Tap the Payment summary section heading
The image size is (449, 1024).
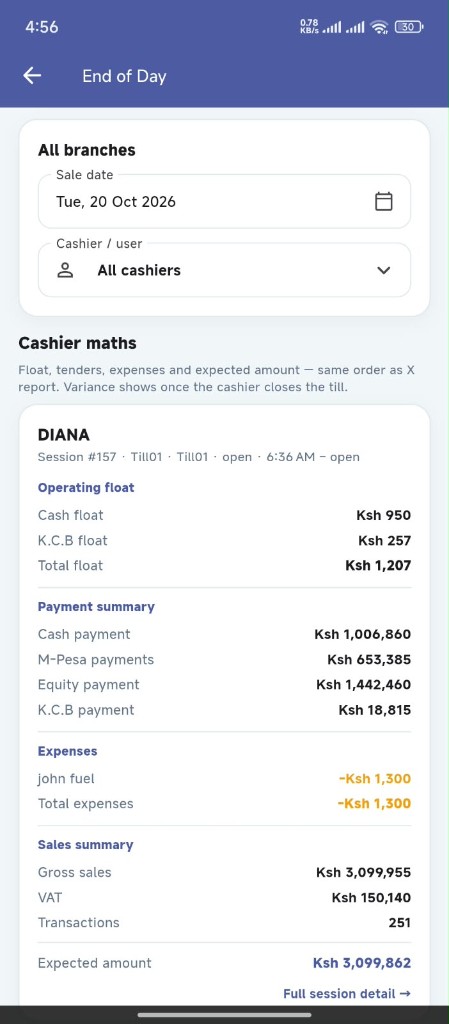point(97,607)
